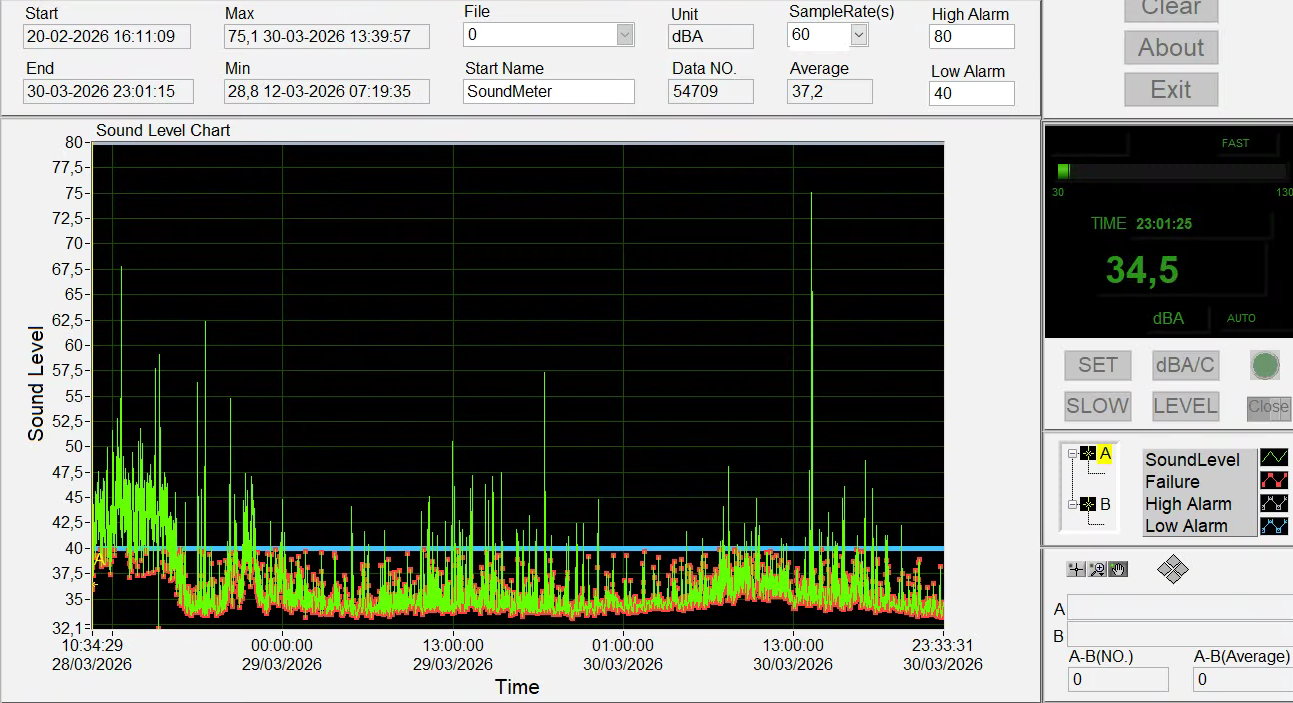Open Low Alarm blue plot style icon
The image size is (1293, 703).
(x=1274, y=525)
